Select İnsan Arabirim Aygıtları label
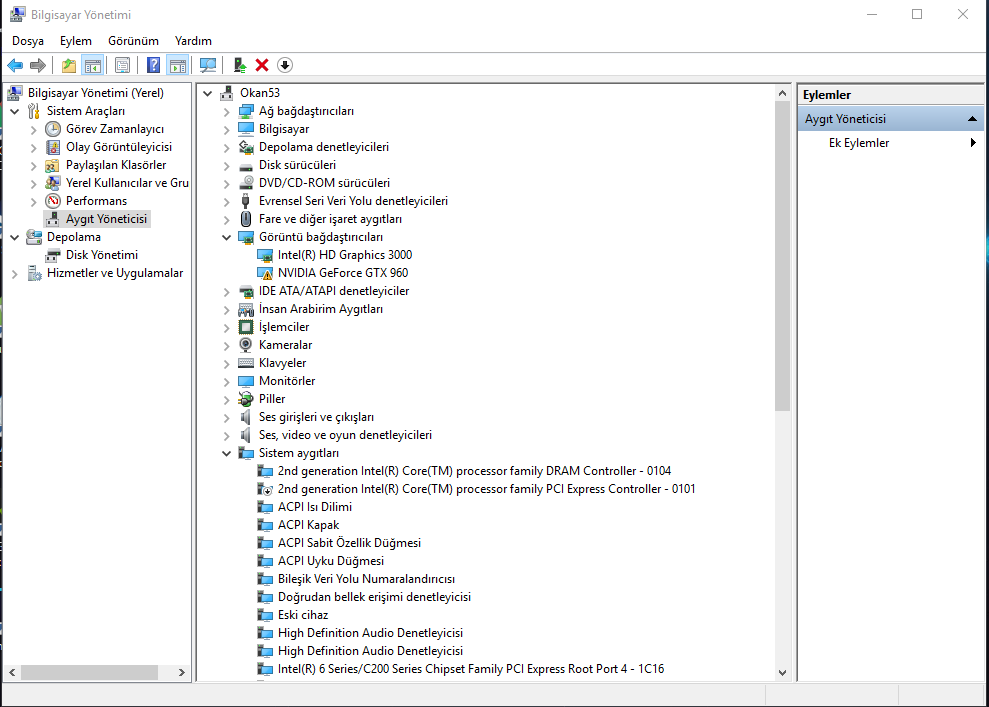Image resolution: width=989 pixels, height=707 pixels. [320, 309]
